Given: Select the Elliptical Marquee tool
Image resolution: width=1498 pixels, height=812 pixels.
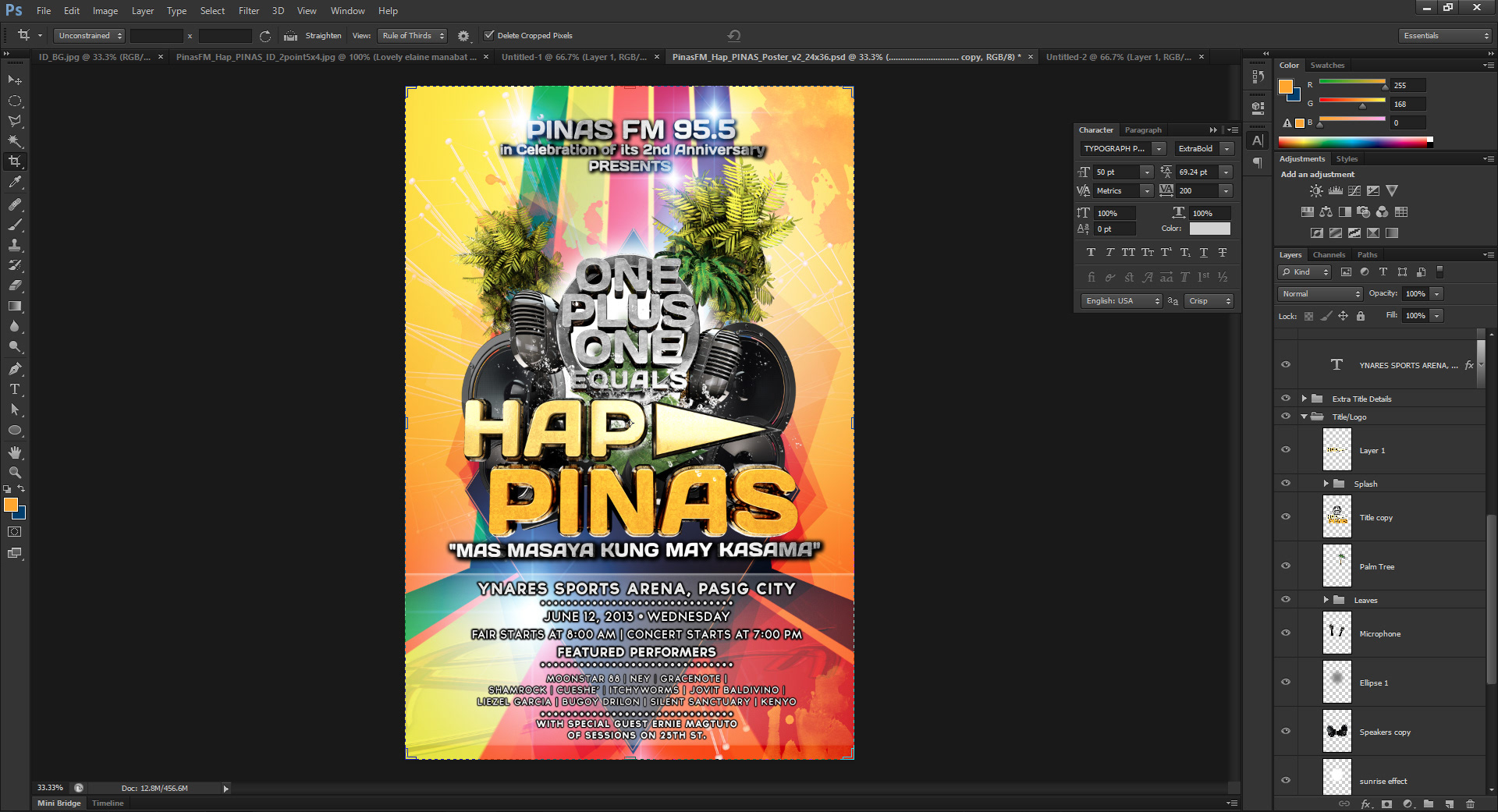Looking at the screenshot, I should (x=15, y=101).
